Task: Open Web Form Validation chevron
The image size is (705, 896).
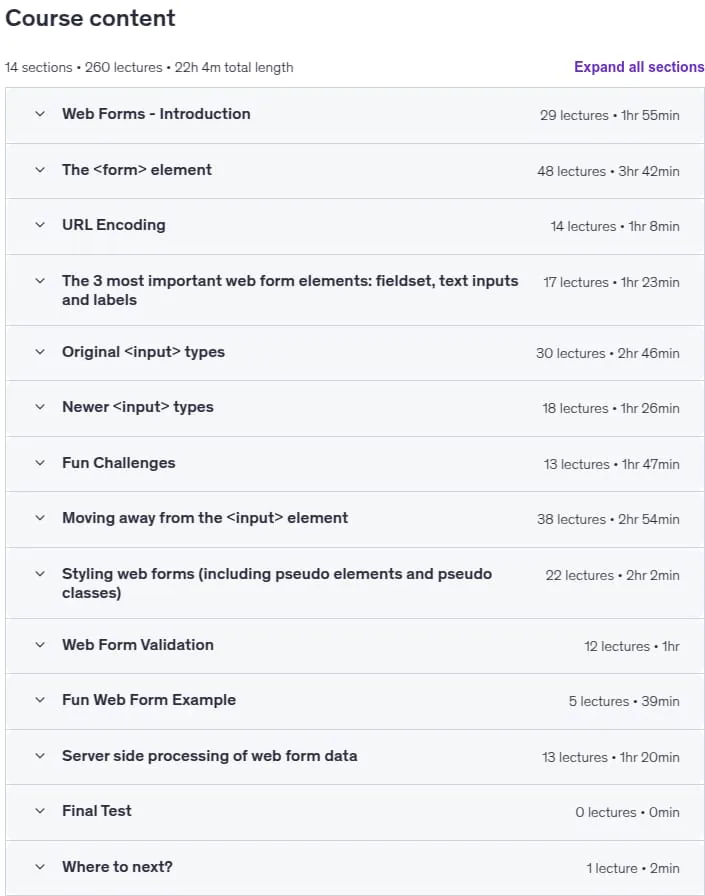Action: (x=40, y=645)
